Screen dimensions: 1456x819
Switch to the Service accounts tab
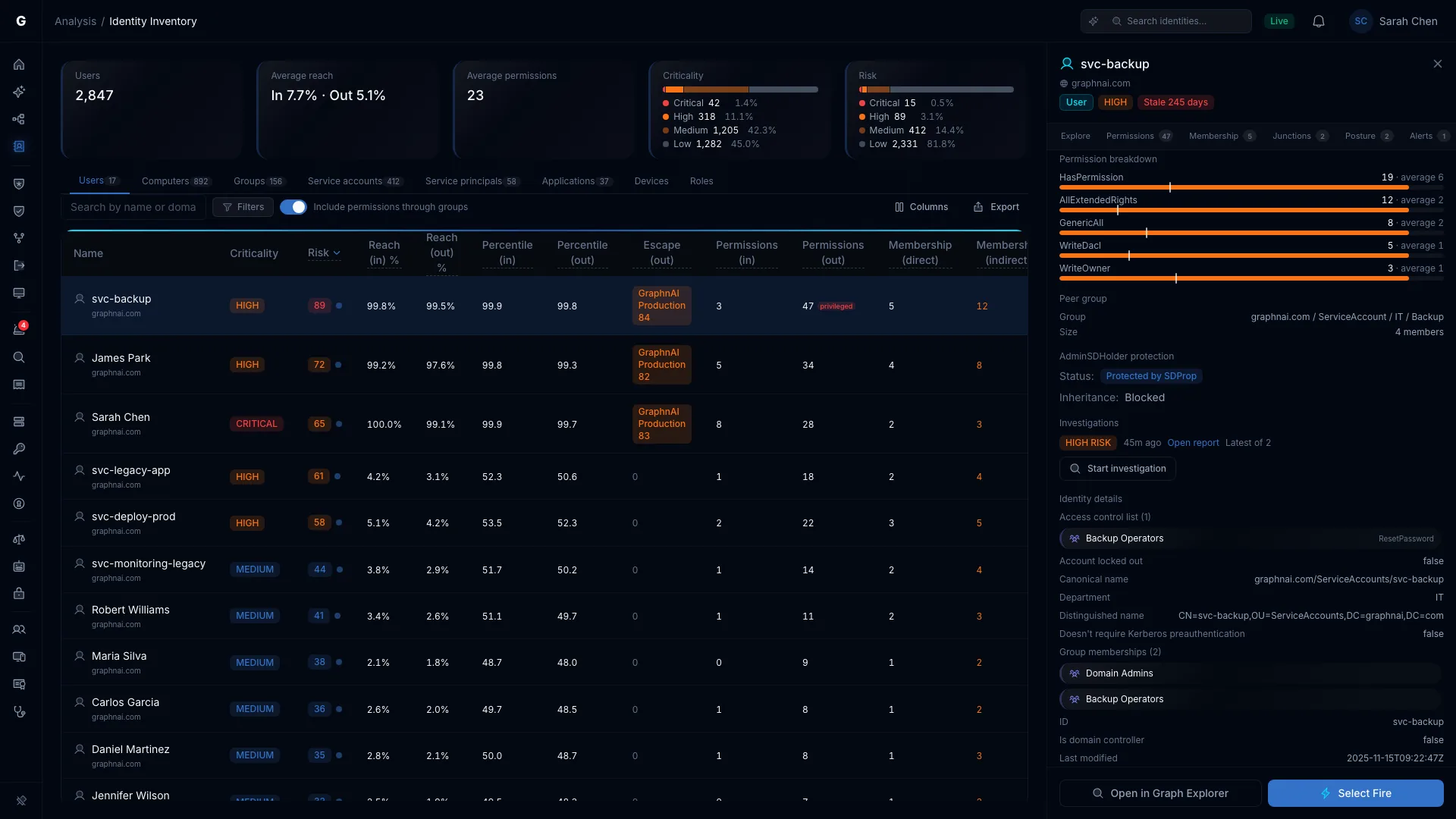[x=356, y=181]
